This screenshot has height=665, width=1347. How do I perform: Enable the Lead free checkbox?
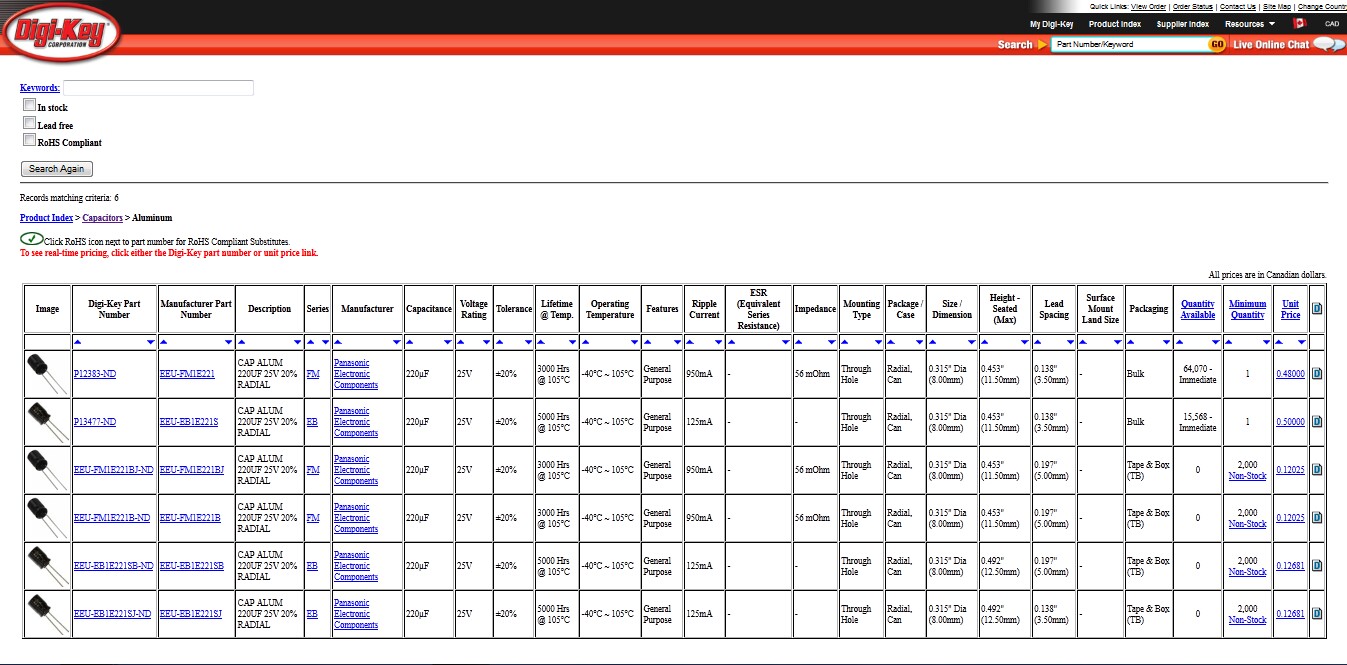pyautogui.click(x=29, y=123)
